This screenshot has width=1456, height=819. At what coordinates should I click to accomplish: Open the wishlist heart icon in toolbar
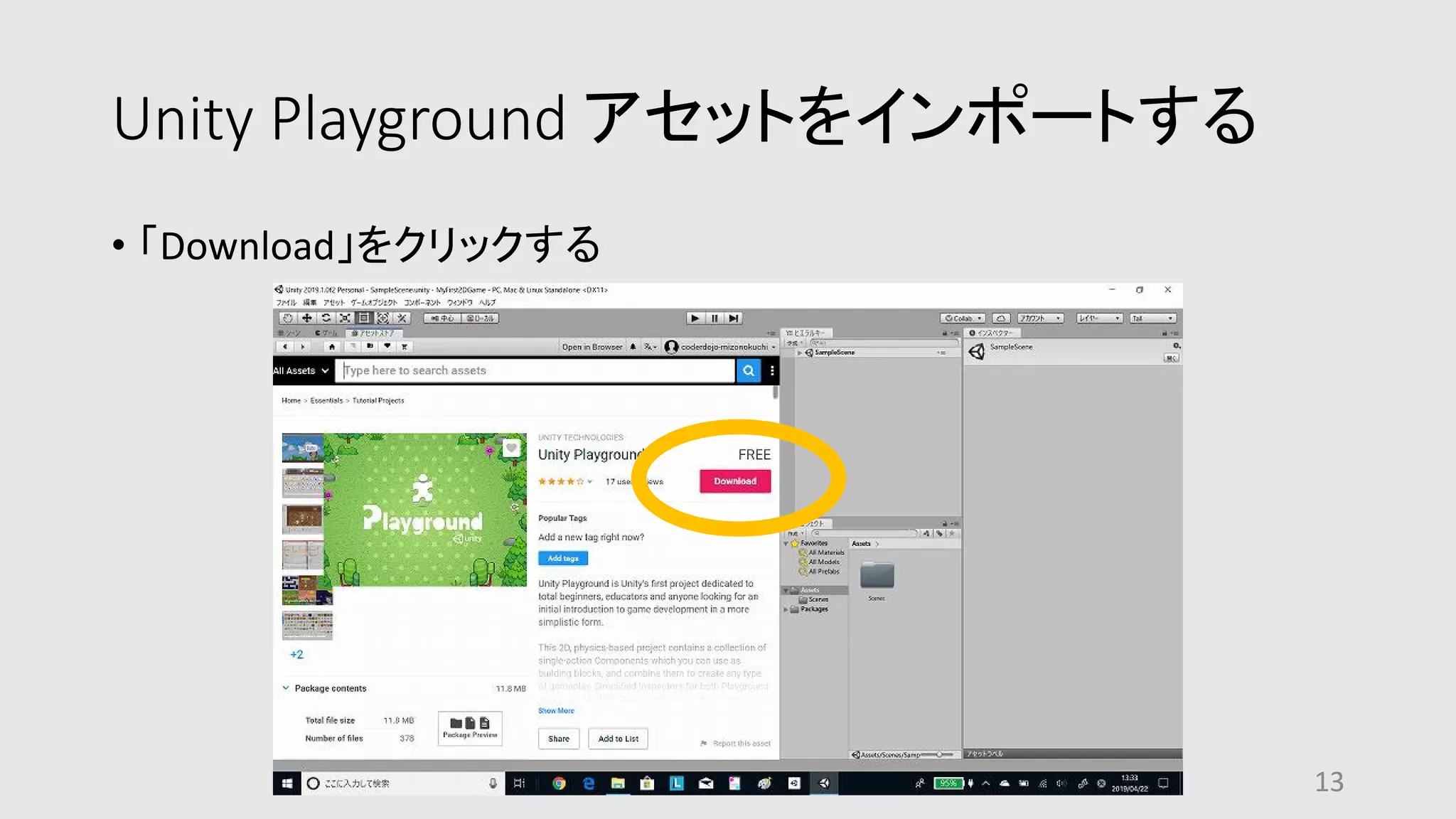tap(387, 347)
